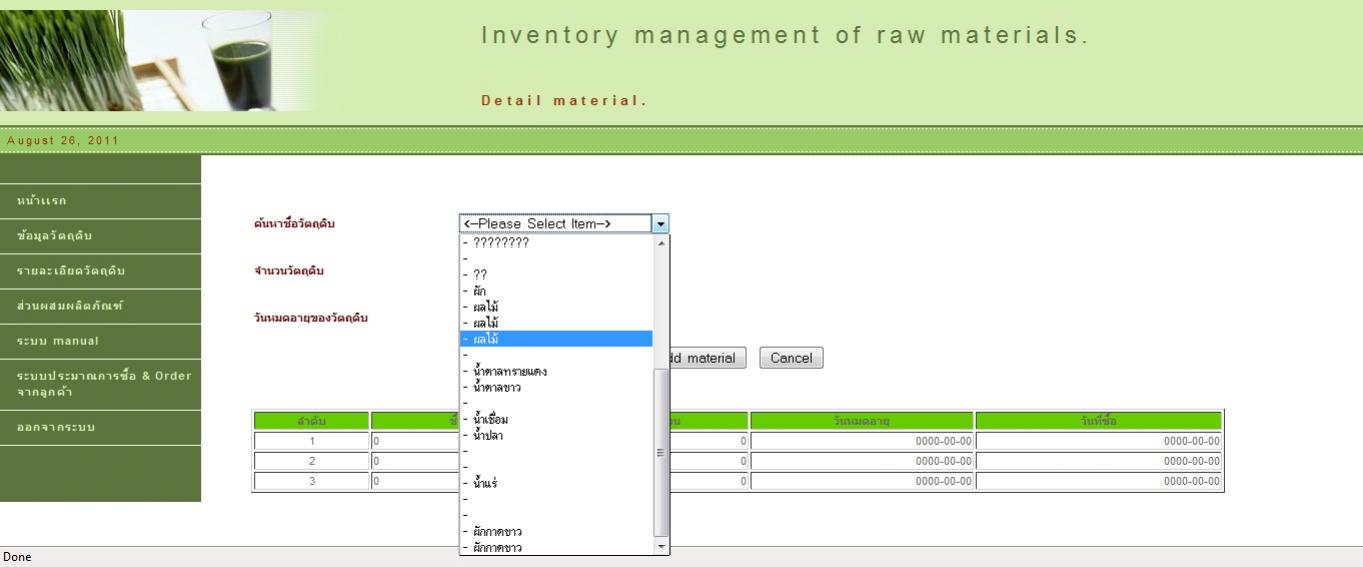This screenshot has height=567, width=1363.
Task: Click the dropdown arrow beside 'Please Select Item'
Action: (x=660, y=224)
